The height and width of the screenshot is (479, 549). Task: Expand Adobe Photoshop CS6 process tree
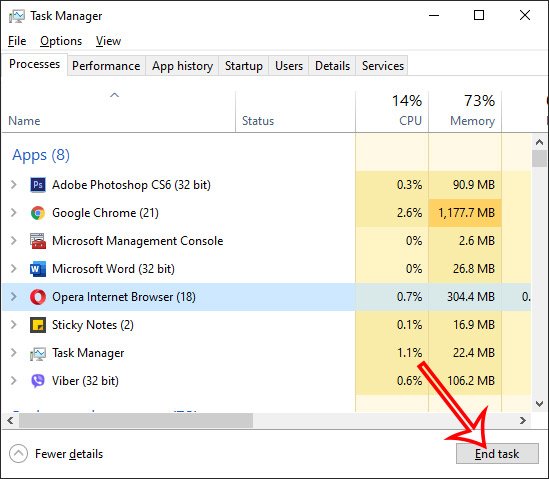(14, 185)
